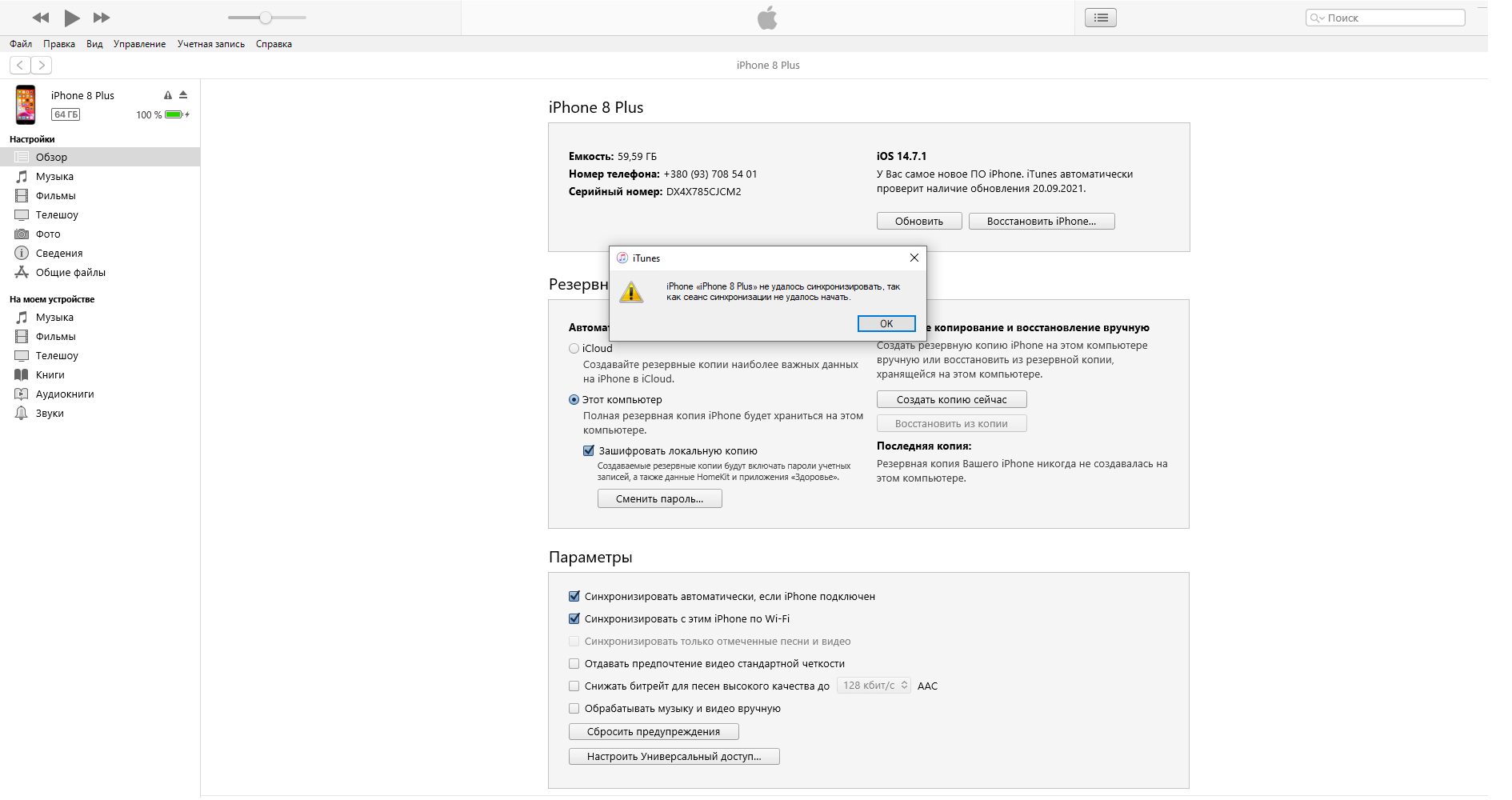Image resolution: width=1512 pixels, height=800 pixels.
Task: Open Фото camera icon in sidebar
Action: 22,234
